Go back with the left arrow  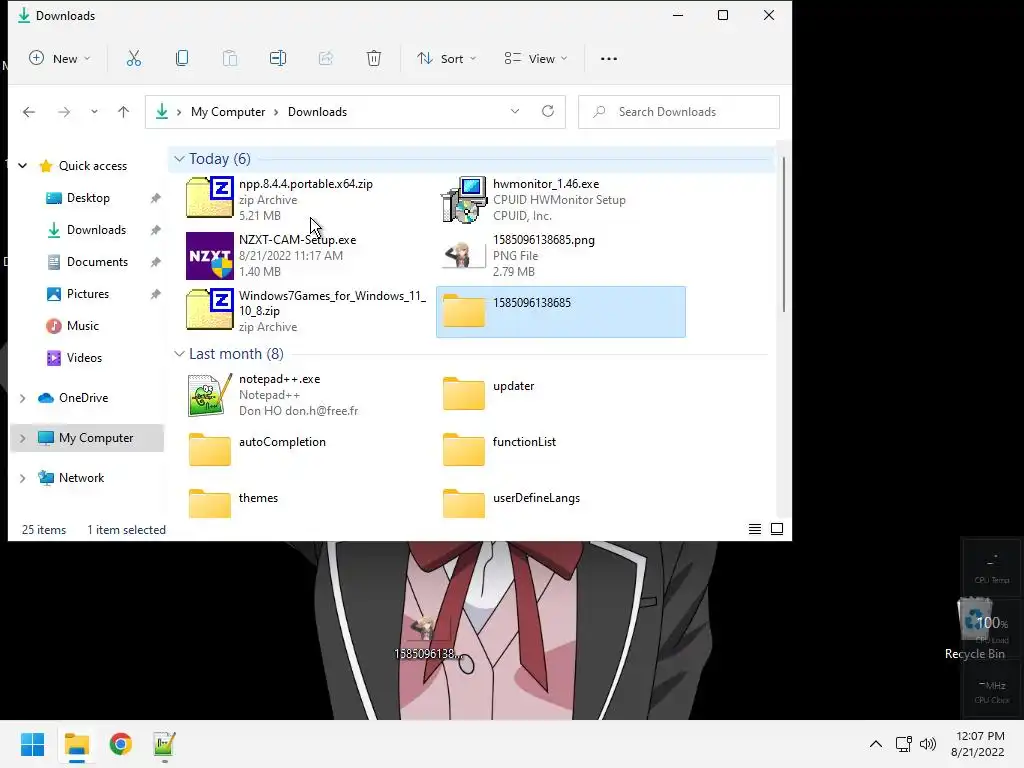29,112
